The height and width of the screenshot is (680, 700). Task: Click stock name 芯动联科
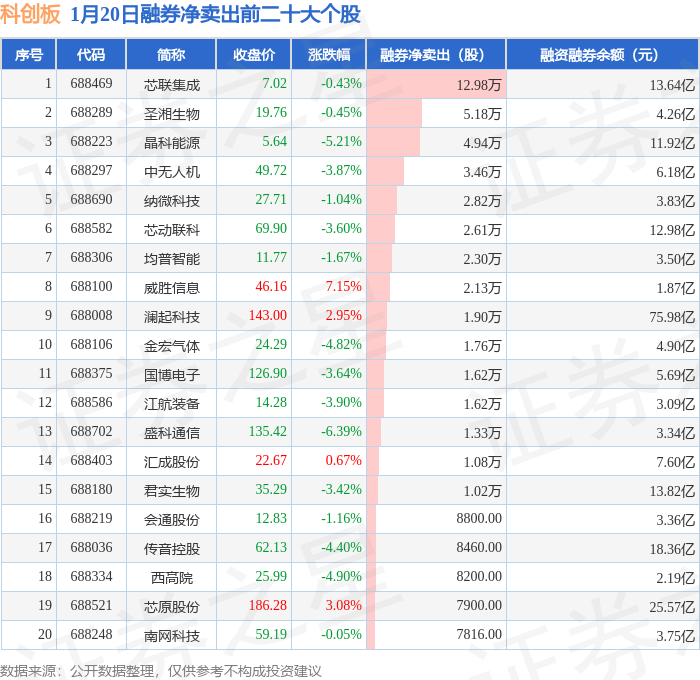[171, 230]
